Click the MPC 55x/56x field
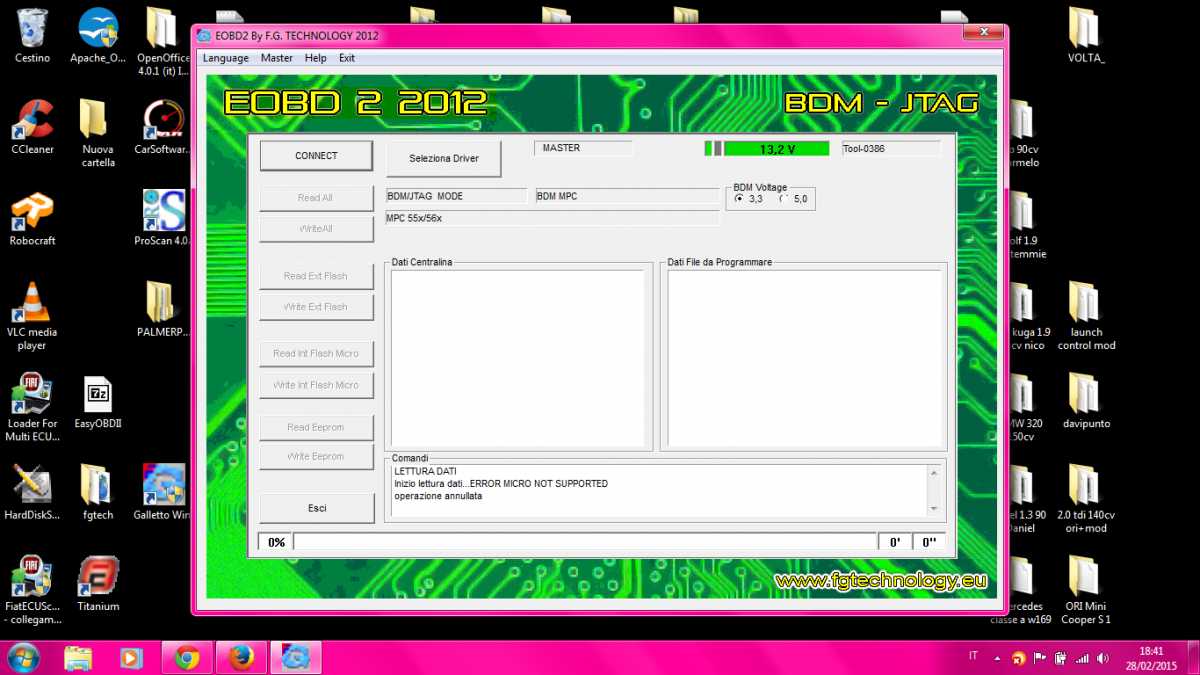Image resolution: width=1200 pixels, height=675 pixels. click(x=552, y=218)
